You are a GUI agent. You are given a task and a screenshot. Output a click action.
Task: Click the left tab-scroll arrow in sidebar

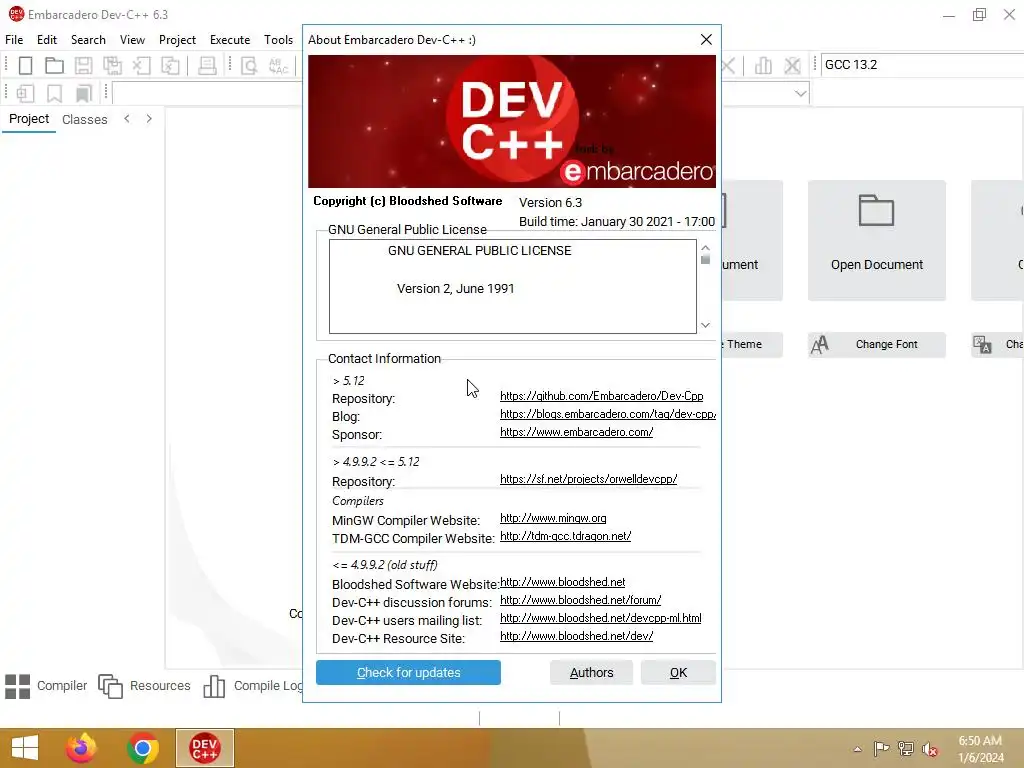click(x=127, y=119)
